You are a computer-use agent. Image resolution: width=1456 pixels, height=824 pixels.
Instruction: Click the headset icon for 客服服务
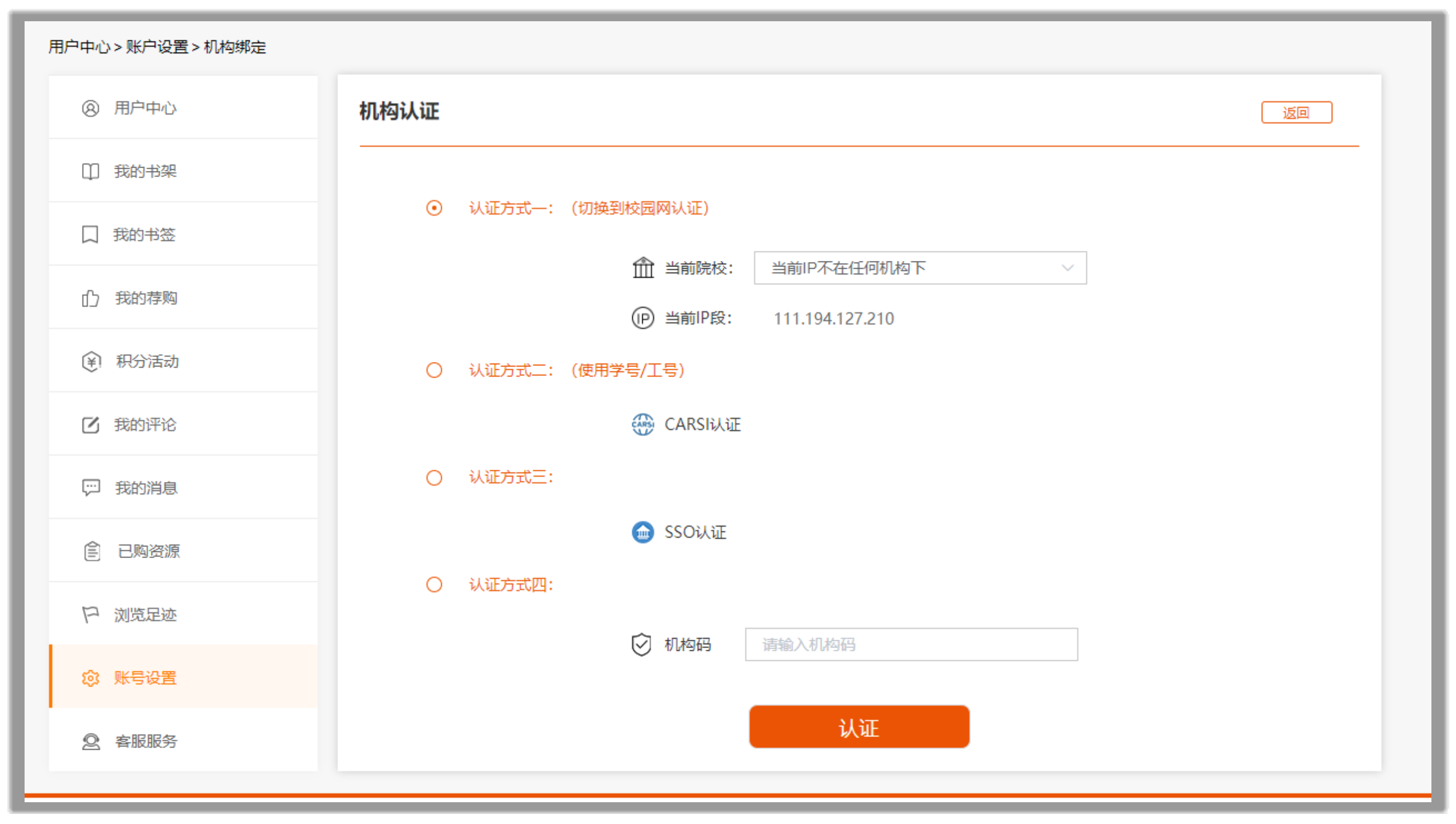coord(91,741)
